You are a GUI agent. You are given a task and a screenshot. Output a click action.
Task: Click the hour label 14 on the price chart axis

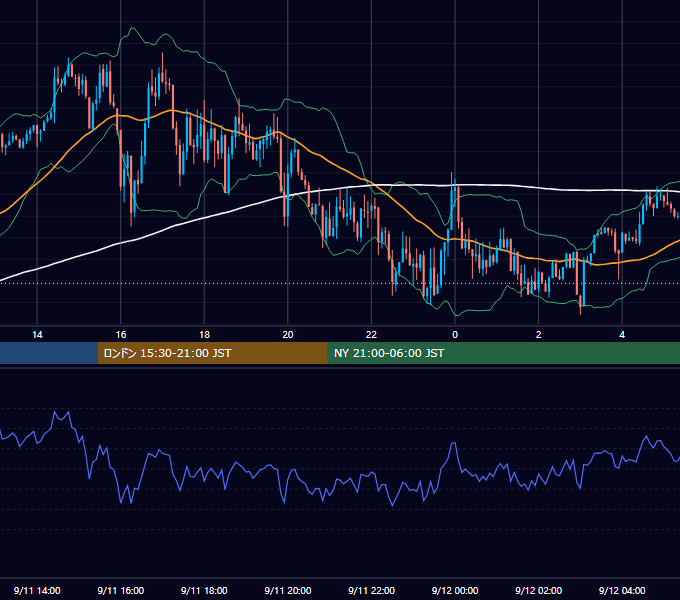click(37, 335)
